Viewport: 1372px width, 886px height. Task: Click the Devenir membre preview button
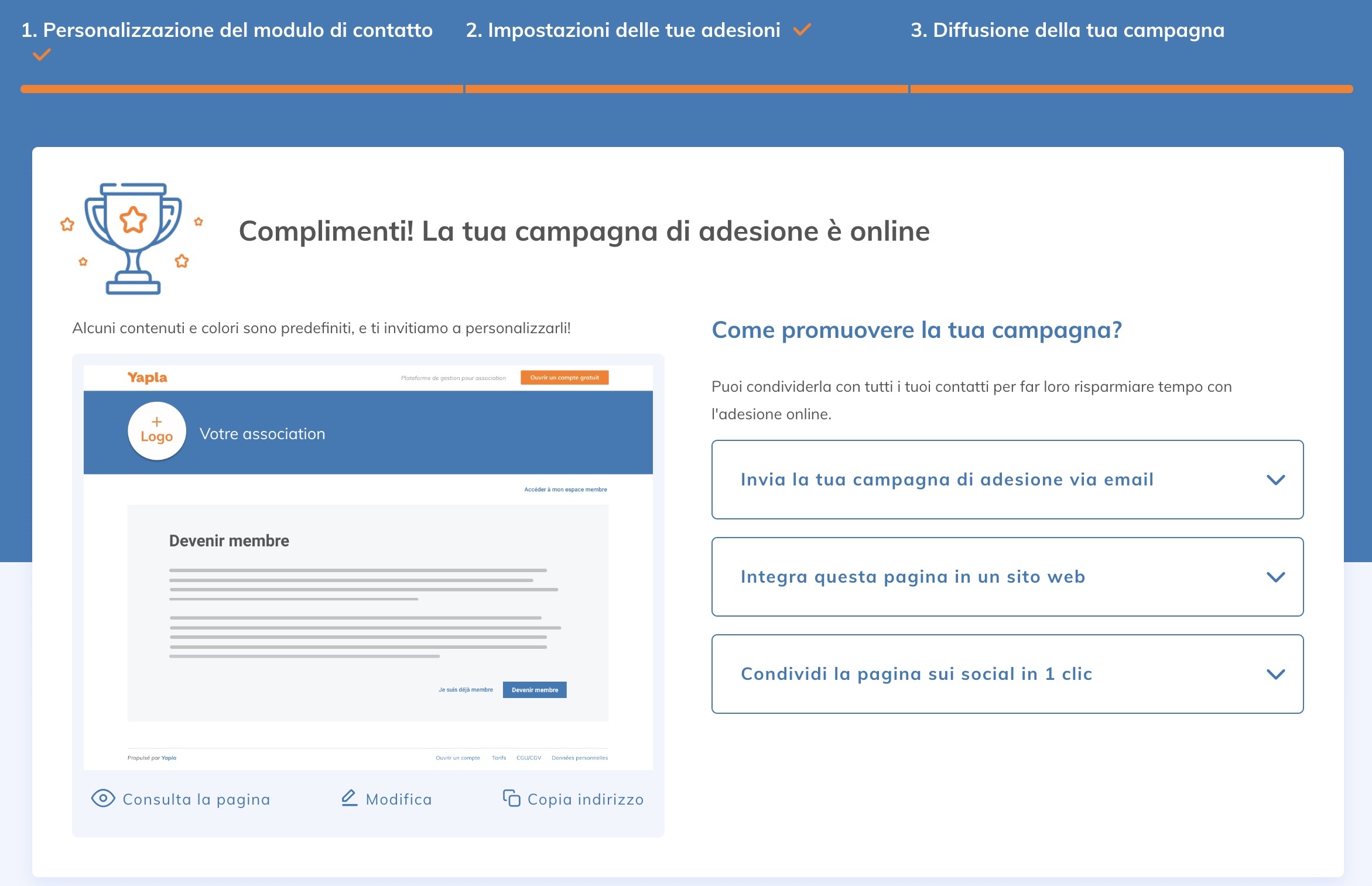point(535,690)
